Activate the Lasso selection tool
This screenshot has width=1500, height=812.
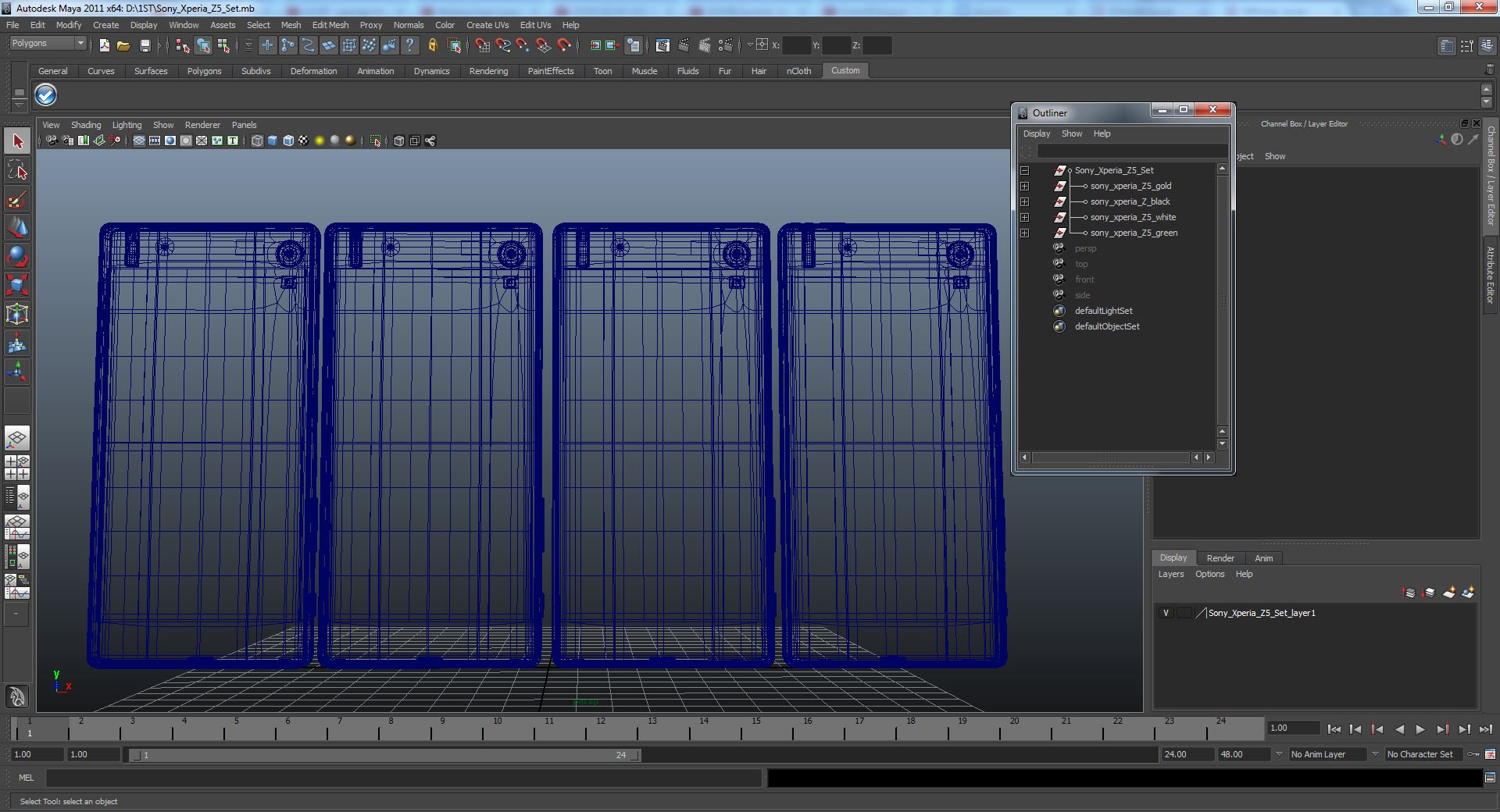pos(17,170)
